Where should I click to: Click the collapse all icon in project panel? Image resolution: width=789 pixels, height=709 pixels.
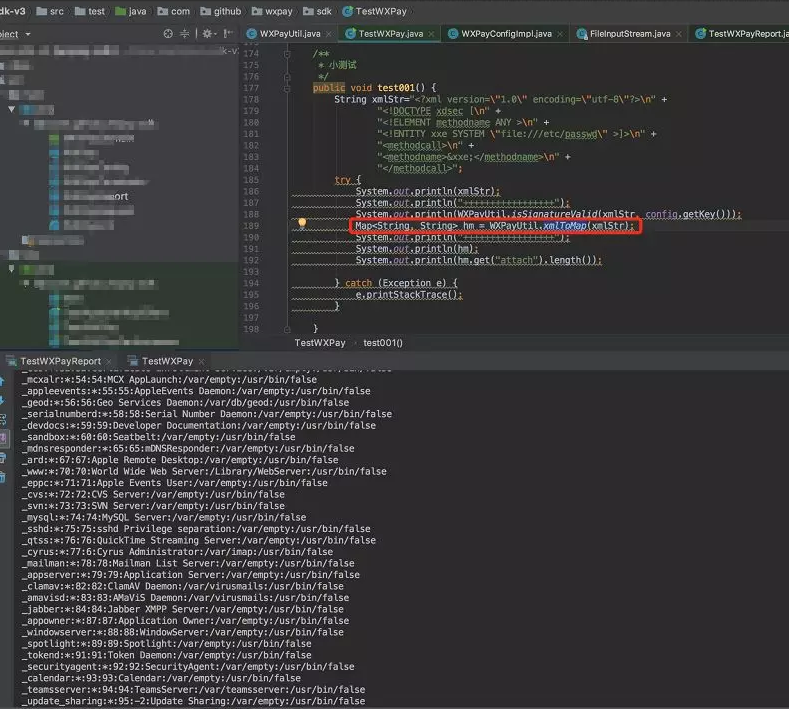coord(186,34)
